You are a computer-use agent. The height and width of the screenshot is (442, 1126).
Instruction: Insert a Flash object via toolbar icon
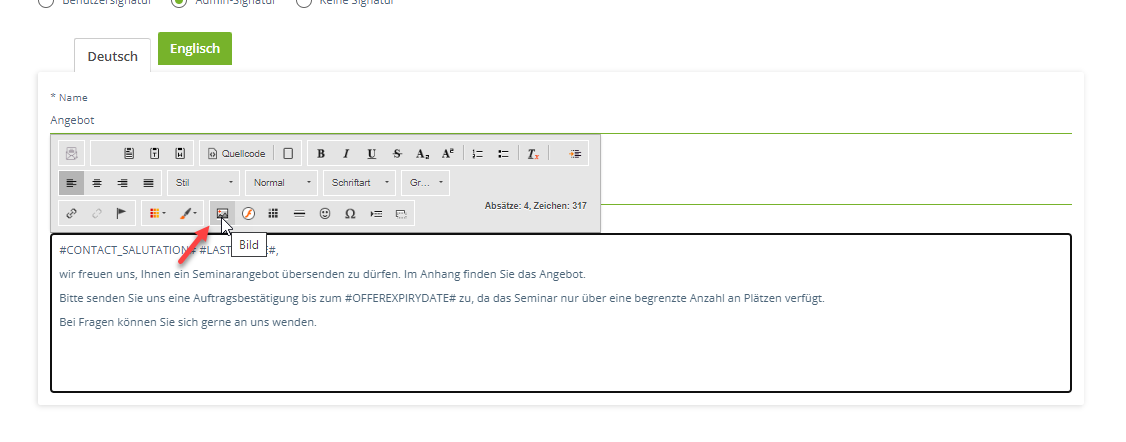coord(248,213)
